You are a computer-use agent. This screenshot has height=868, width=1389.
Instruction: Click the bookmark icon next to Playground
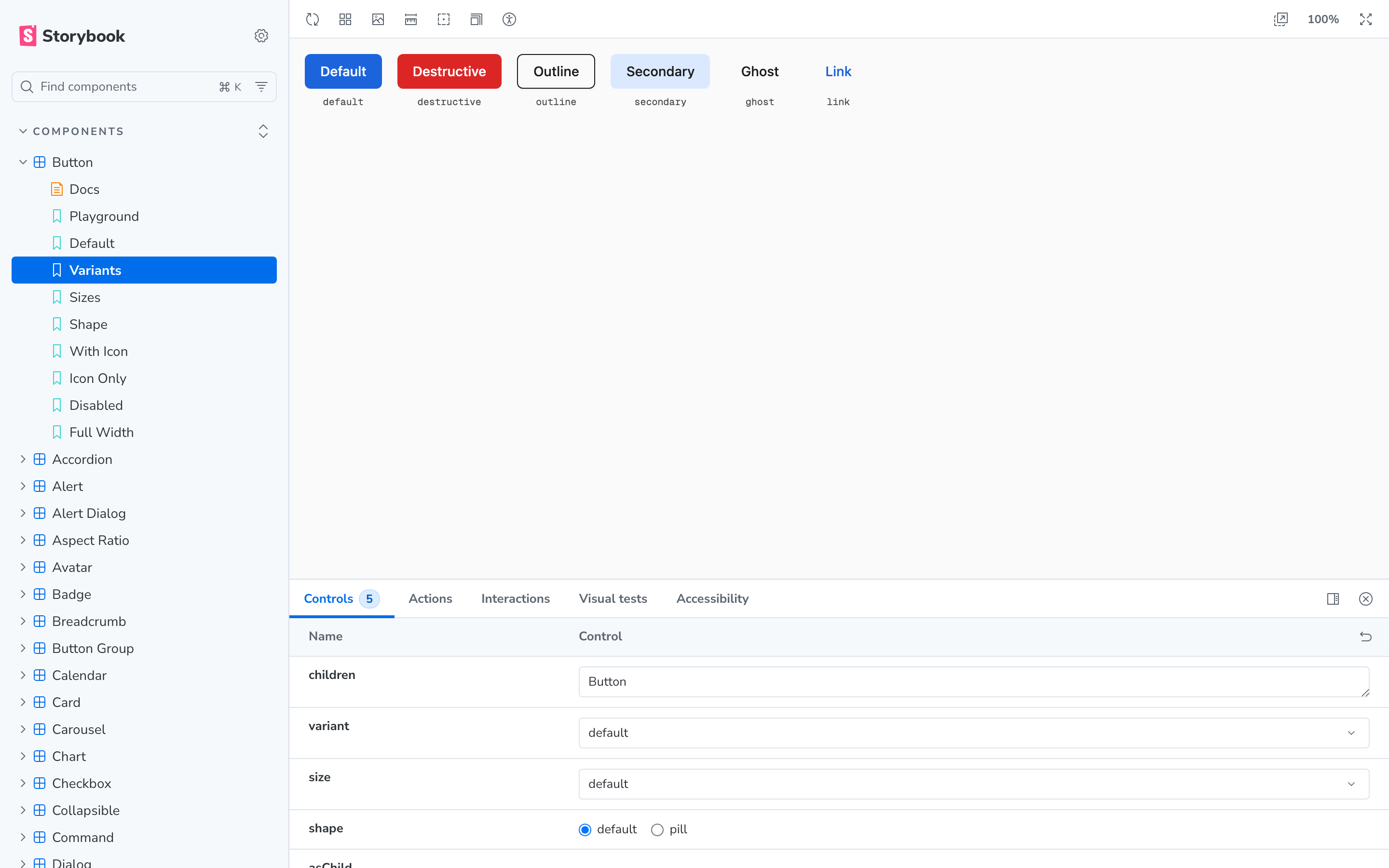[x=57, y=216]
